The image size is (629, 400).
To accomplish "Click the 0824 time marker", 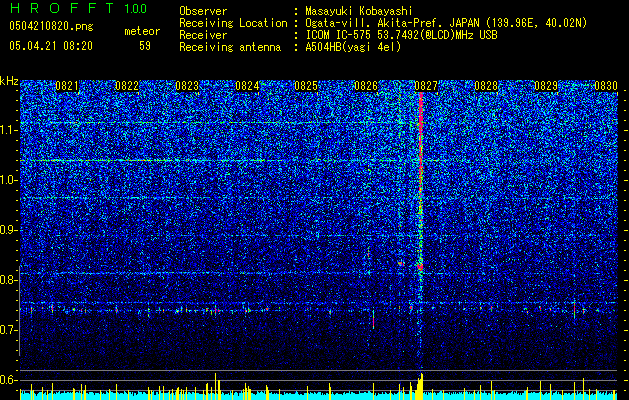I will [x=247, y=86].
